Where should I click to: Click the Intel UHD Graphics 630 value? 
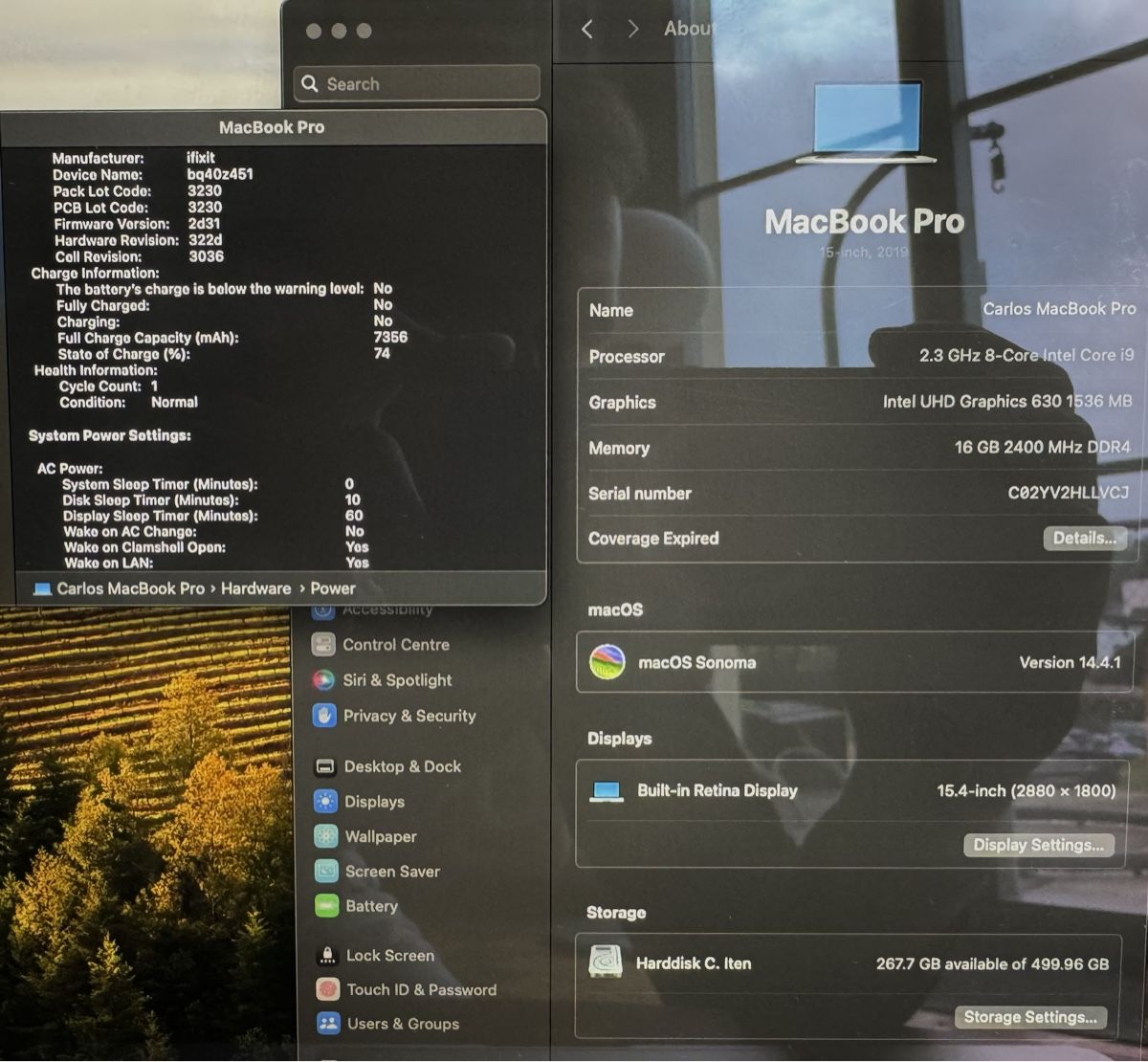coord(1007,401)
